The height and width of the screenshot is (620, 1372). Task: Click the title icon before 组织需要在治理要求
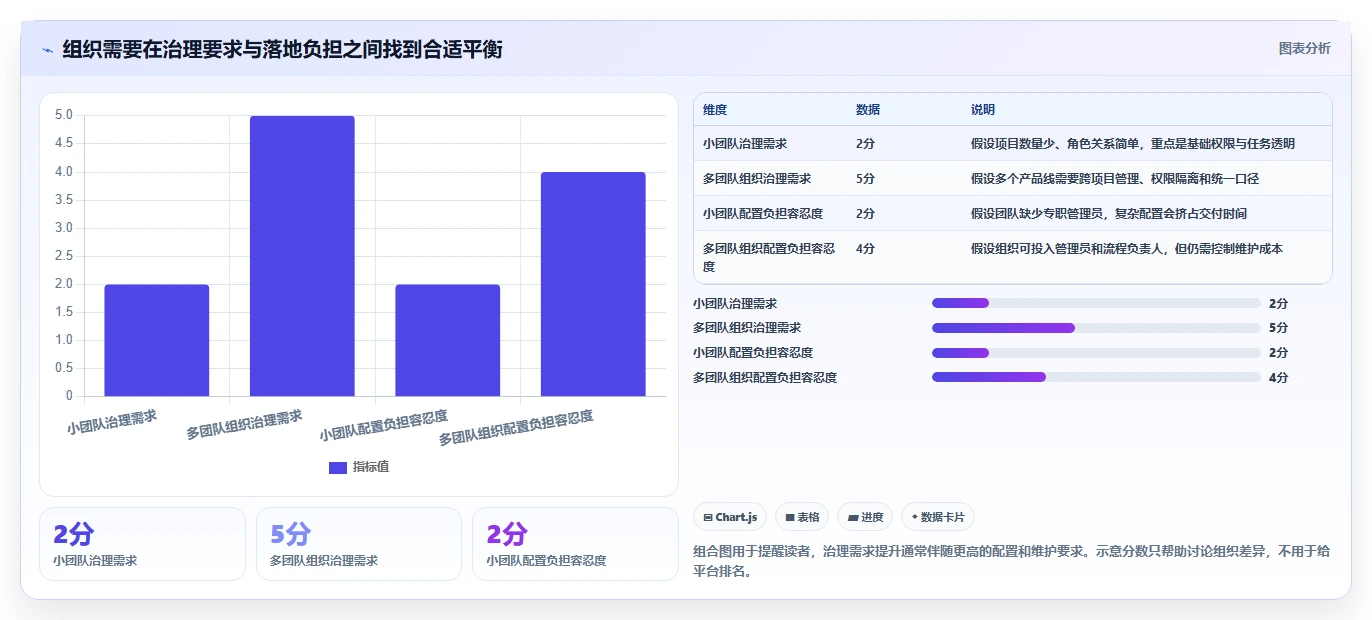tap(47, 50)
